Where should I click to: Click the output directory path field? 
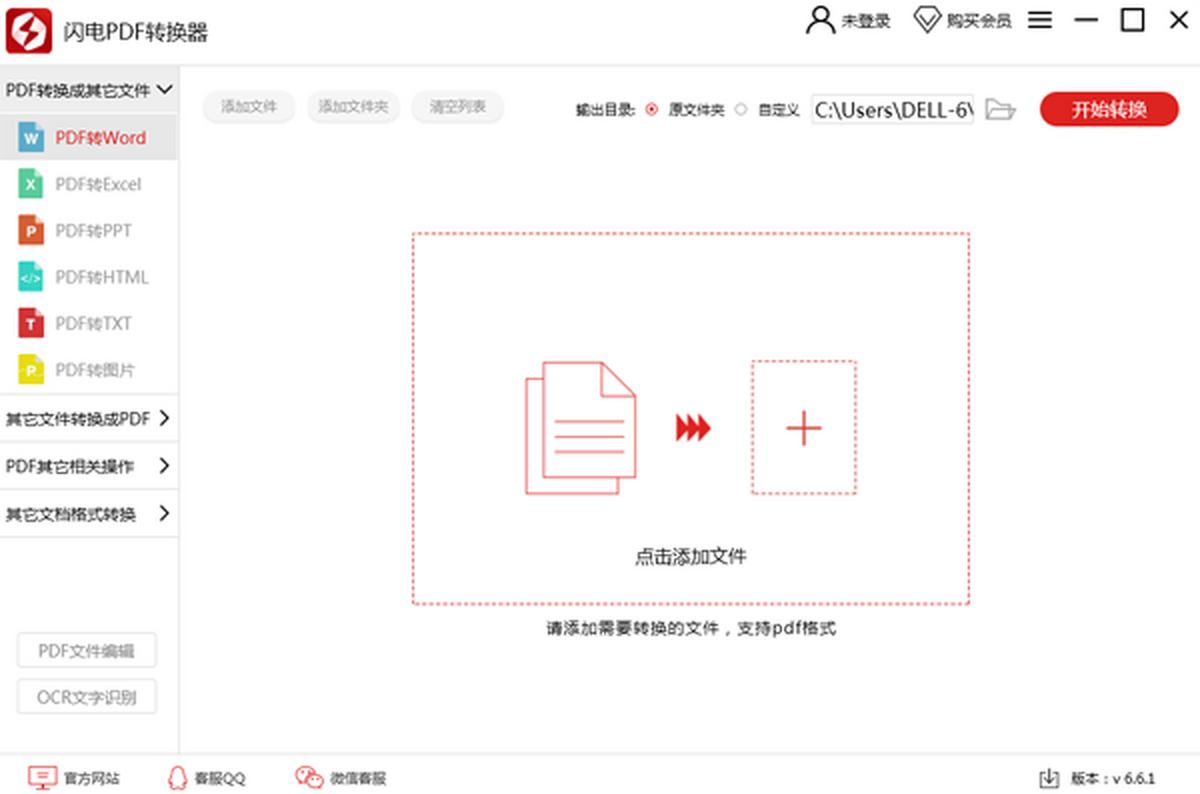892,110
